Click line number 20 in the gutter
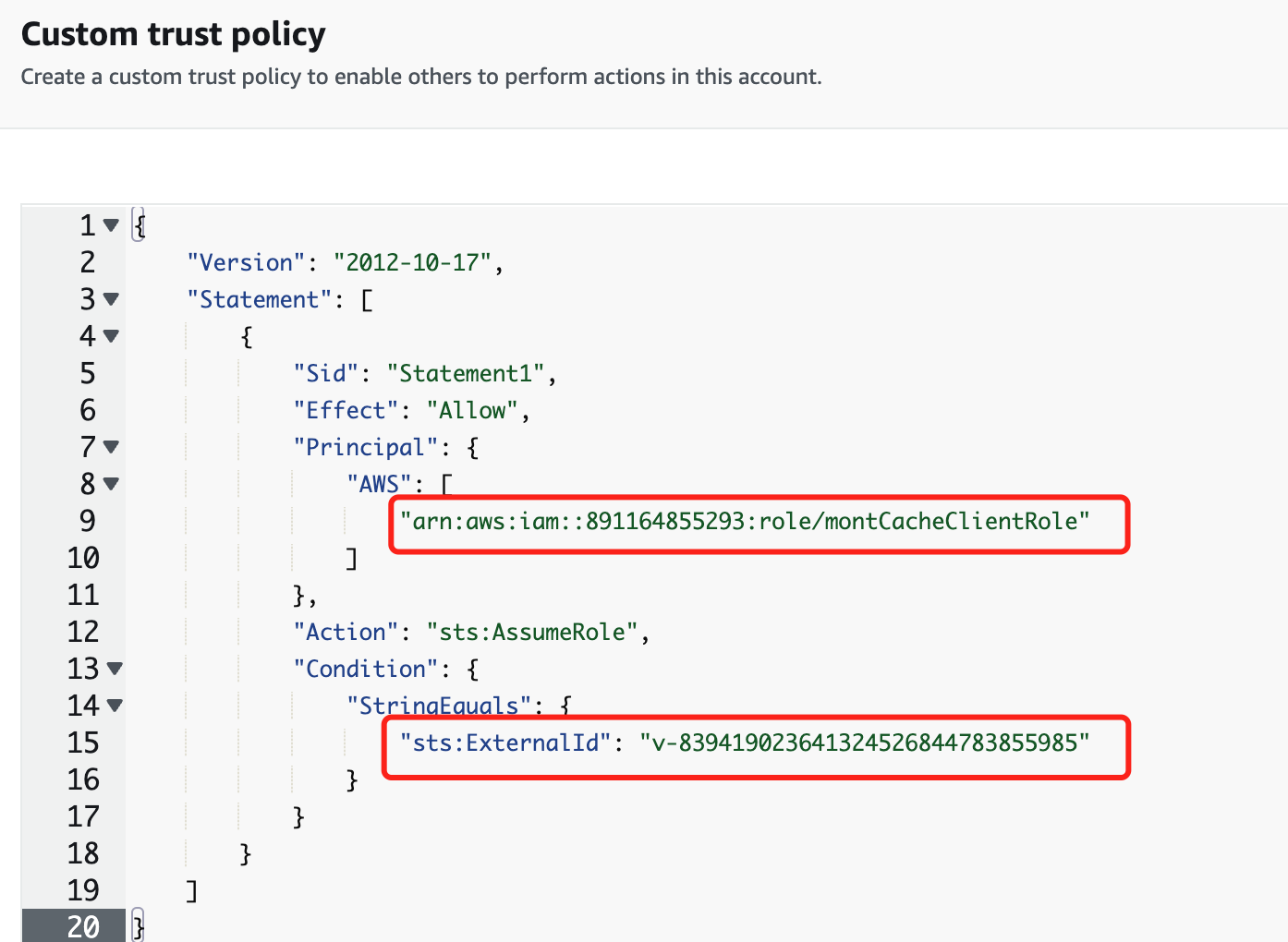The image size is (1288, 942). click(x=83, y=926)
